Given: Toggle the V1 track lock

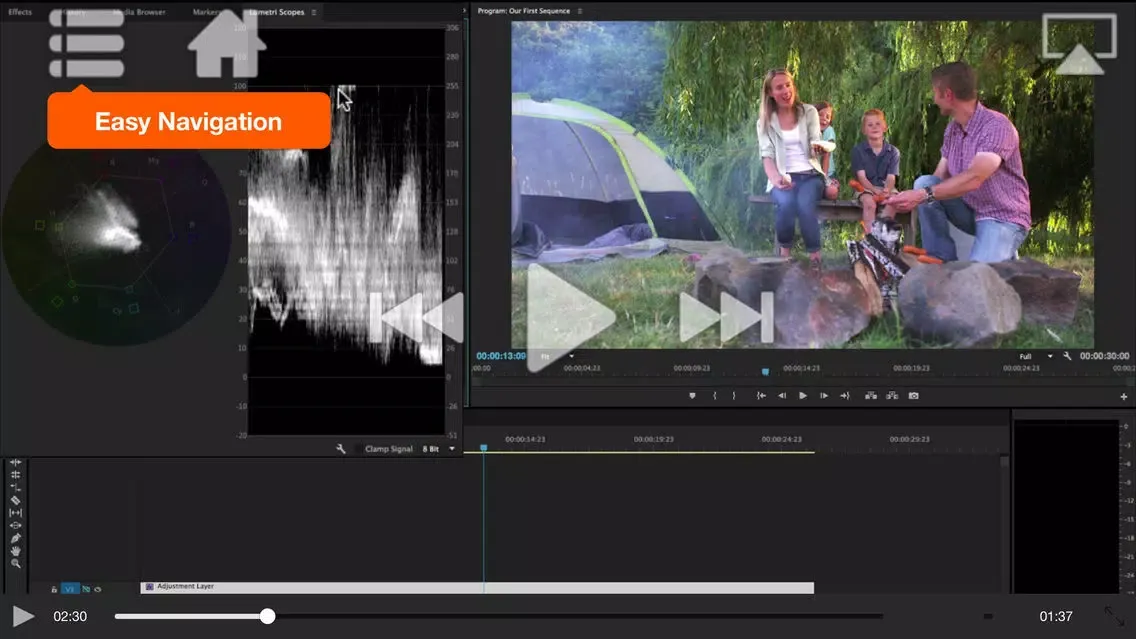Looking at the screenshot, I should [54, 589].
